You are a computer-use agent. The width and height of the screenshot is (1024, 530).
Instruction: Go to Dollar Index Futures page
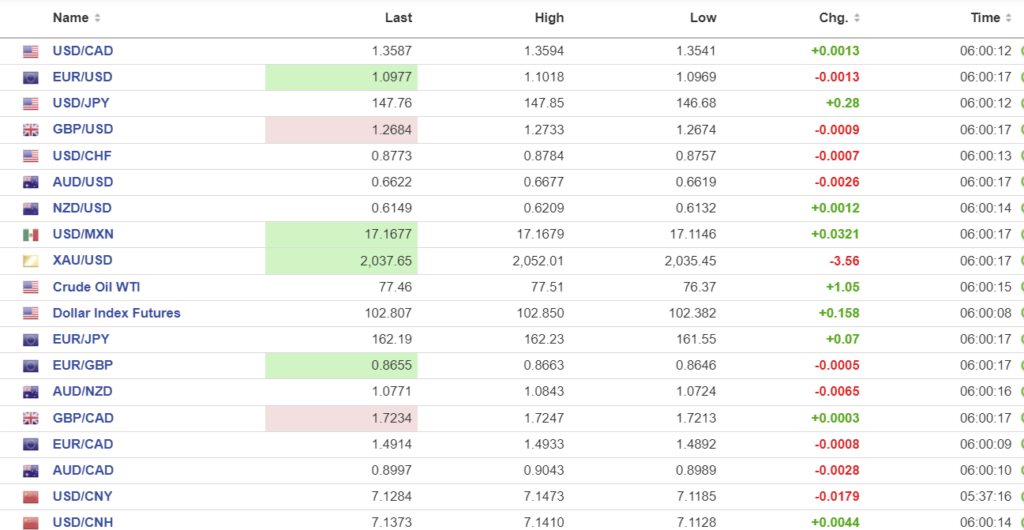point(116,313)
